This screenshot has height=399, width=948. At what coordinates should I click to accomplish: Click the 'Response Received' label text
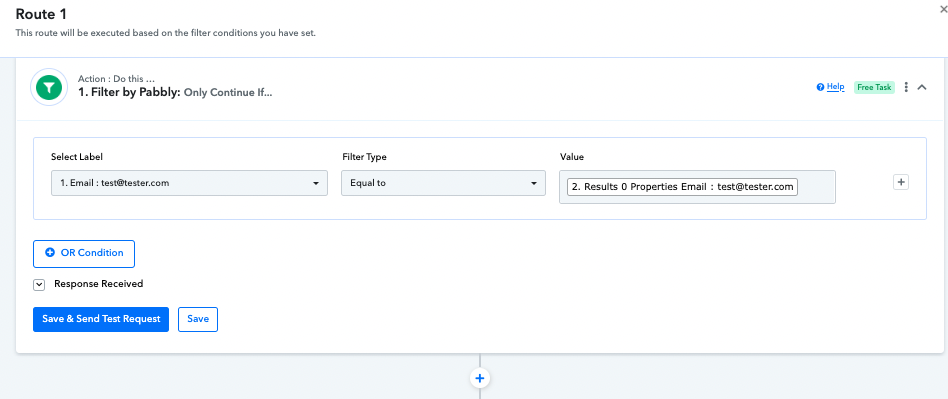tap(99, 284)
